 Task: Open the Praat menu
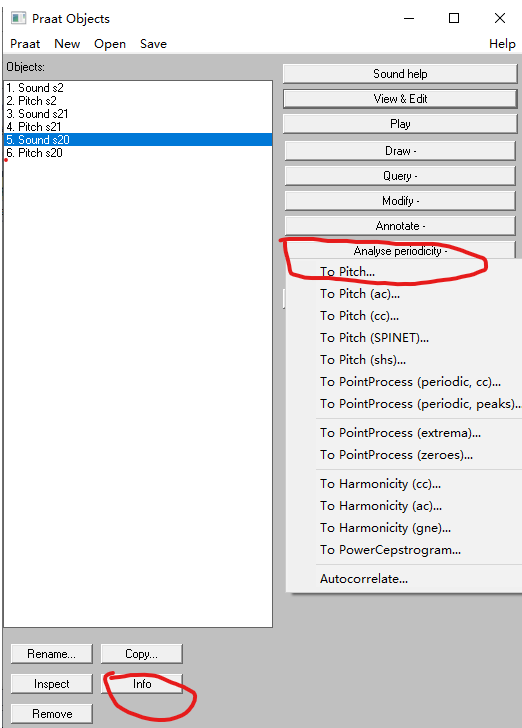click(25, 44)
